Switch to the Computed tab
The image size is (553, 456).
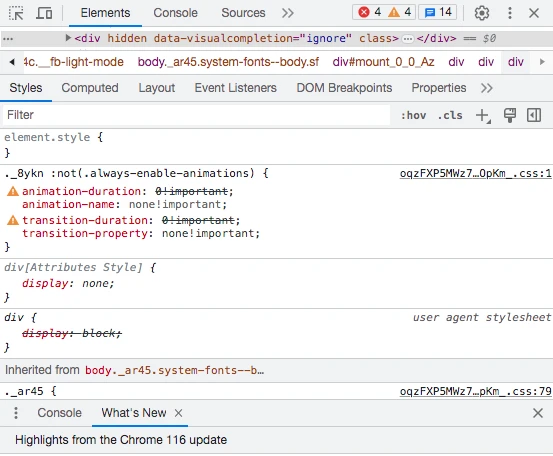pos(90,88)
